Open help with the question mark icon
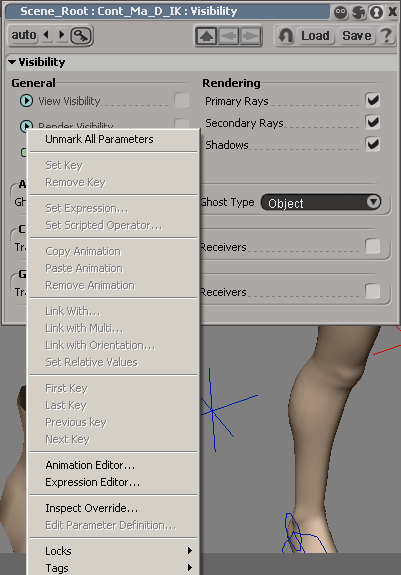 386,36
